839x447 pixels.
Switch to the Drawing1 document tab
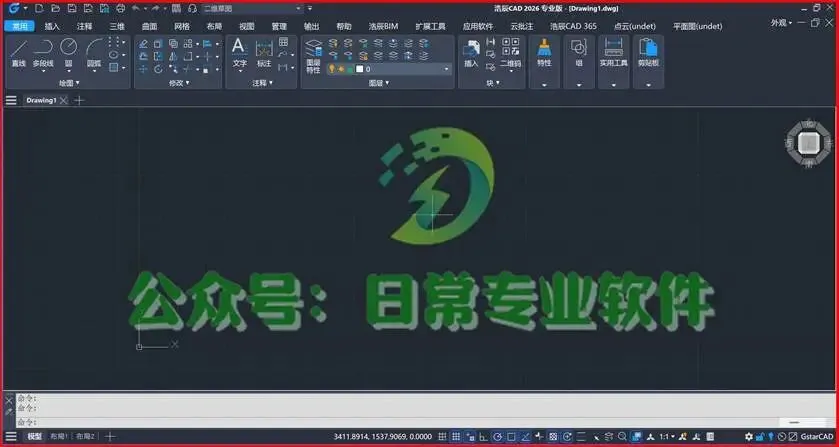[x=41, y=100]
